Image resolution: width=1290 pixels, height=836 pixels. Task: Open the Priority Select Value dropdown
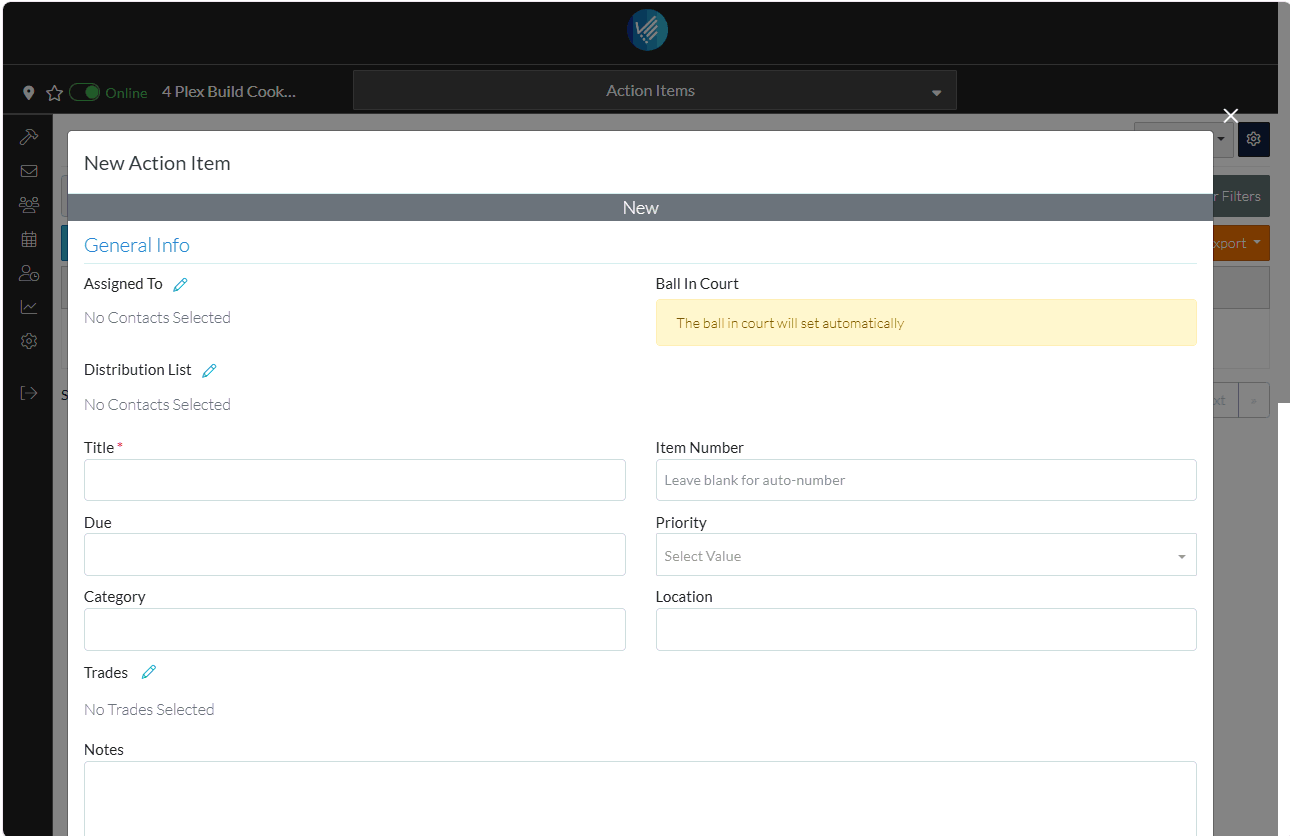[925, 556]
